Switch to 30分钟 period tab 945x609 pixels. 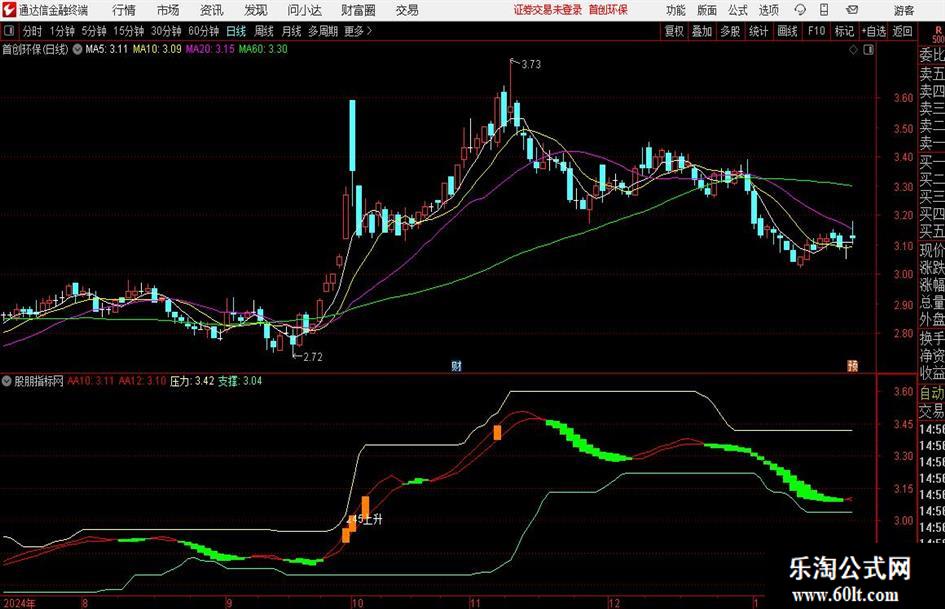[166, 31]
